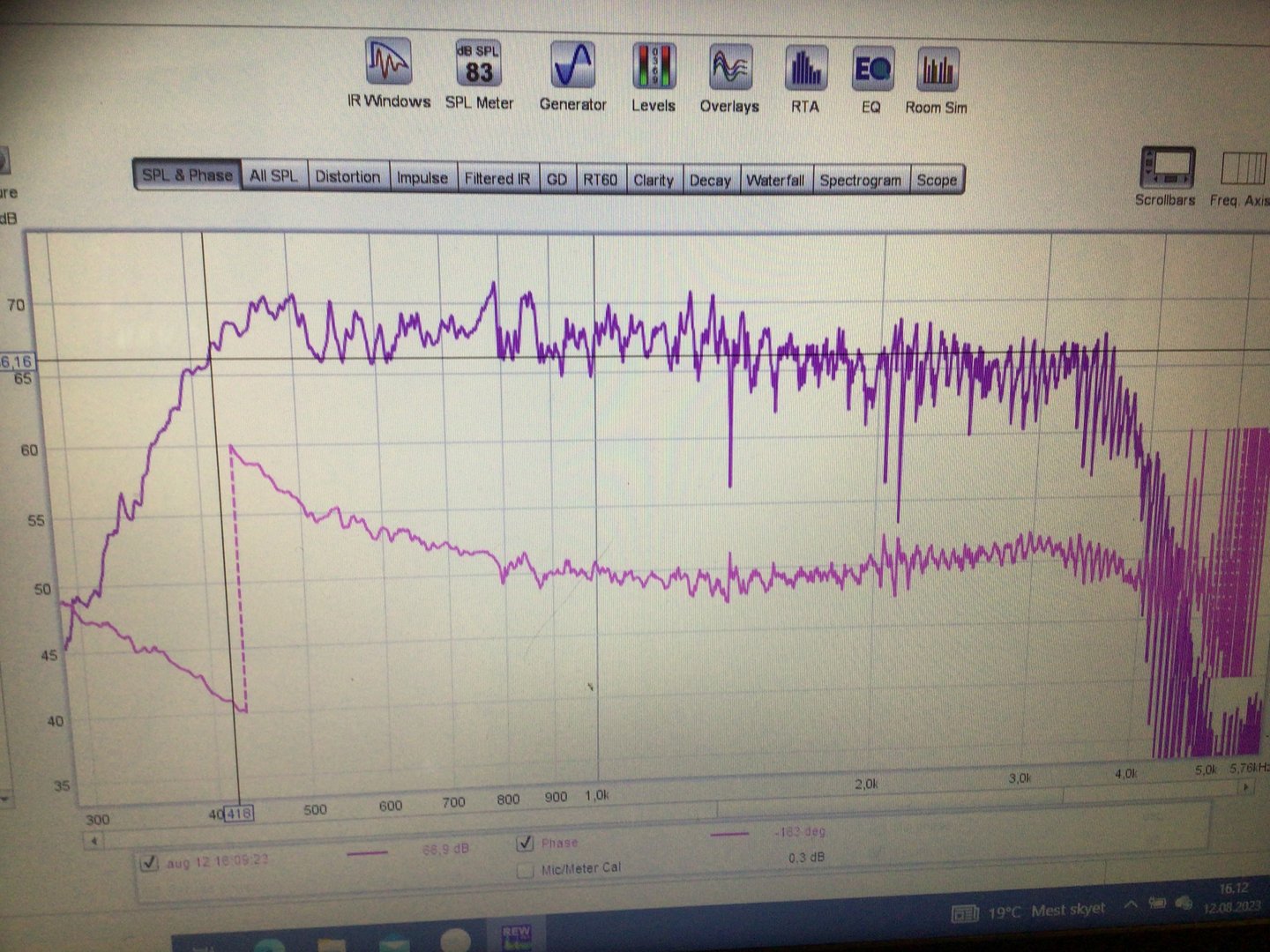Click the aug 12 measurement name
Image resolution: width=1270 pixels, height=952 pixels.
point(217,861)
